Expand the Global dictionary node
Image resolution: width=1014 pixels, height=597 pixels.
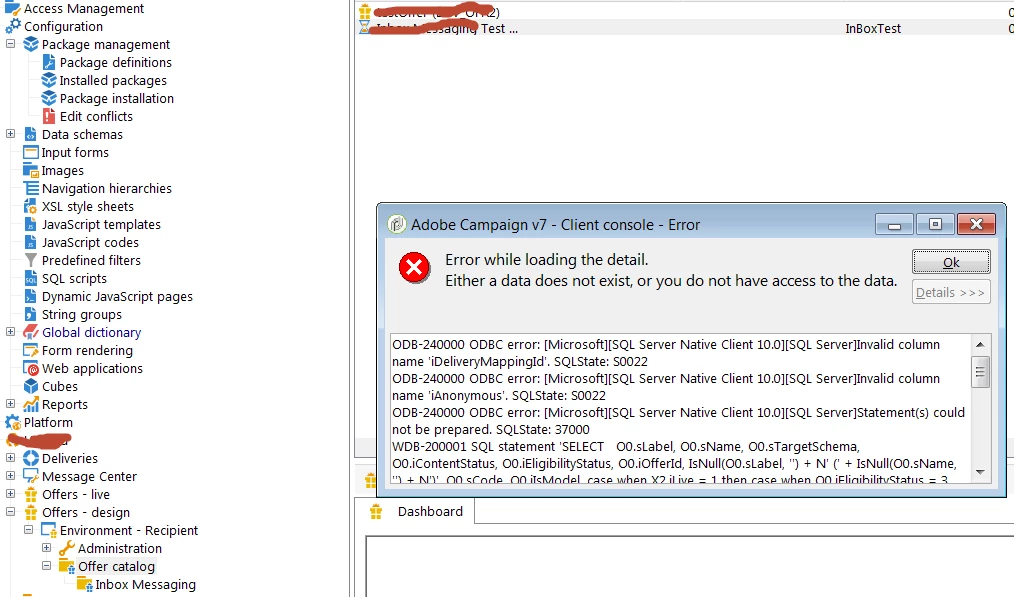[x=10, y=332]
